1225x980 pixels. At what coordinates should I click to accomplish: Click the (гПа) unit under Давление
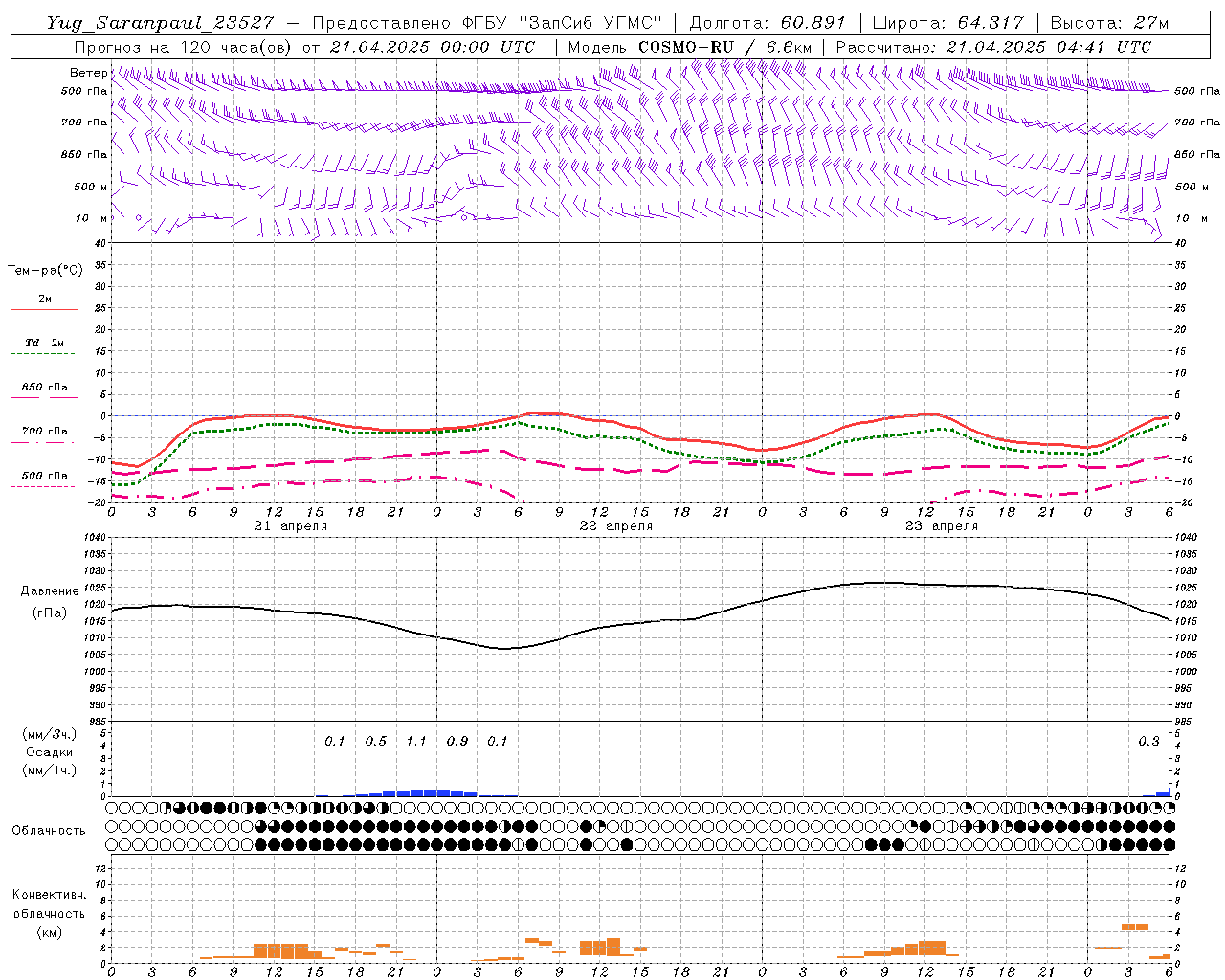pos(50,612)
